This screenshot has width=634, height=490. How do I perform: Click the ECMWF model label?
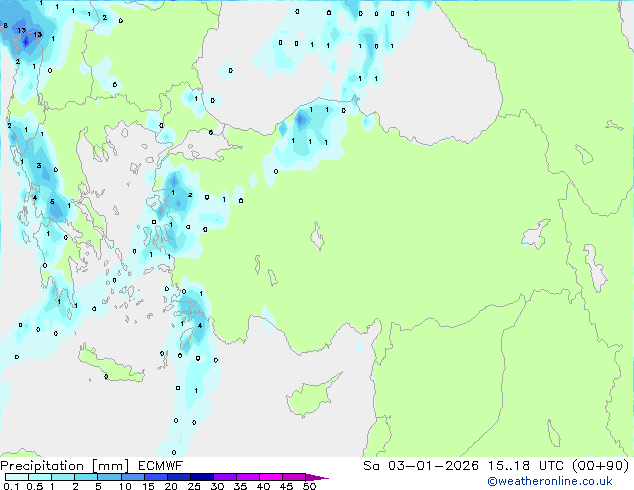coord(161,466)
